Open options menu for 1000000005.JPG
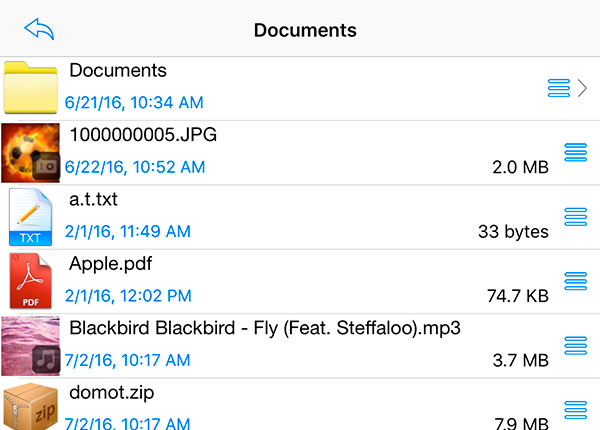The image size is (600, 430). tap(575, 152)
